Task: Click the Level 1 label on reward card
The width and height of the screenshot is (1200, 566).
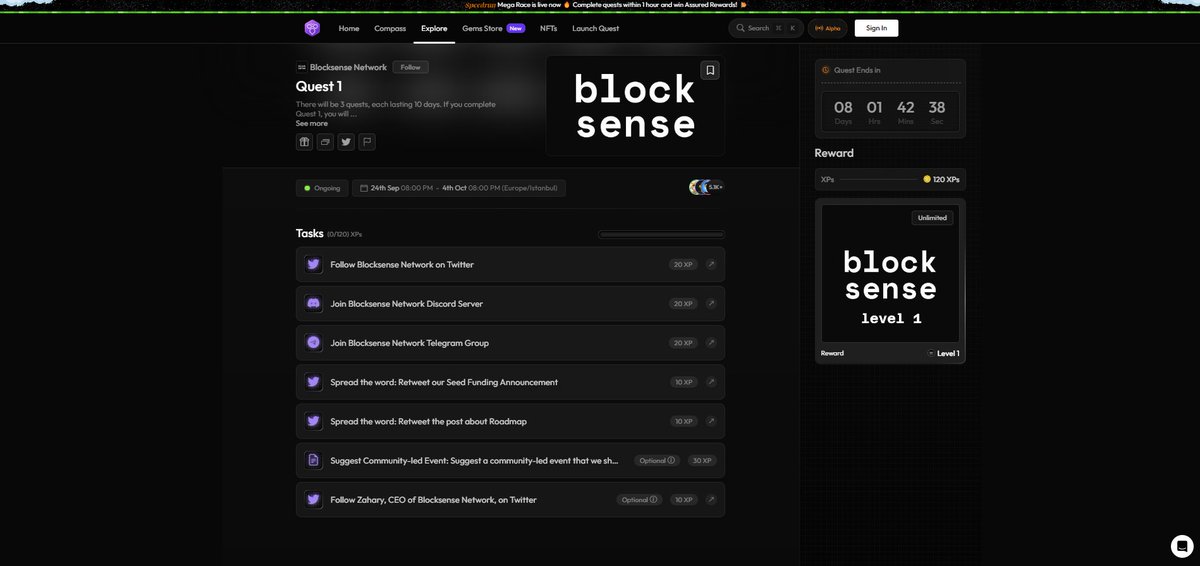Action: 948,353
